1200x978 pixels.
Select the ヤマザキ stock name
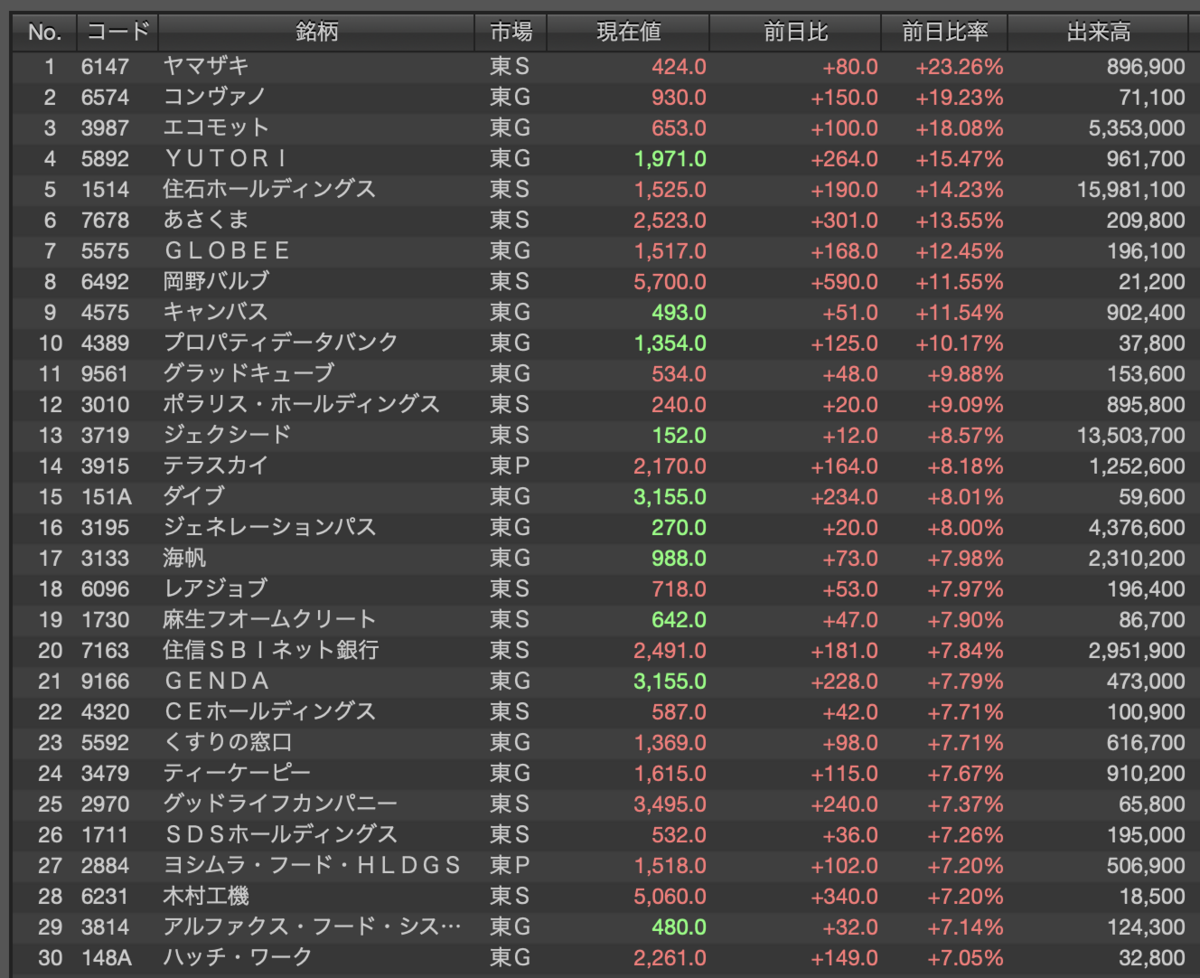206,66
